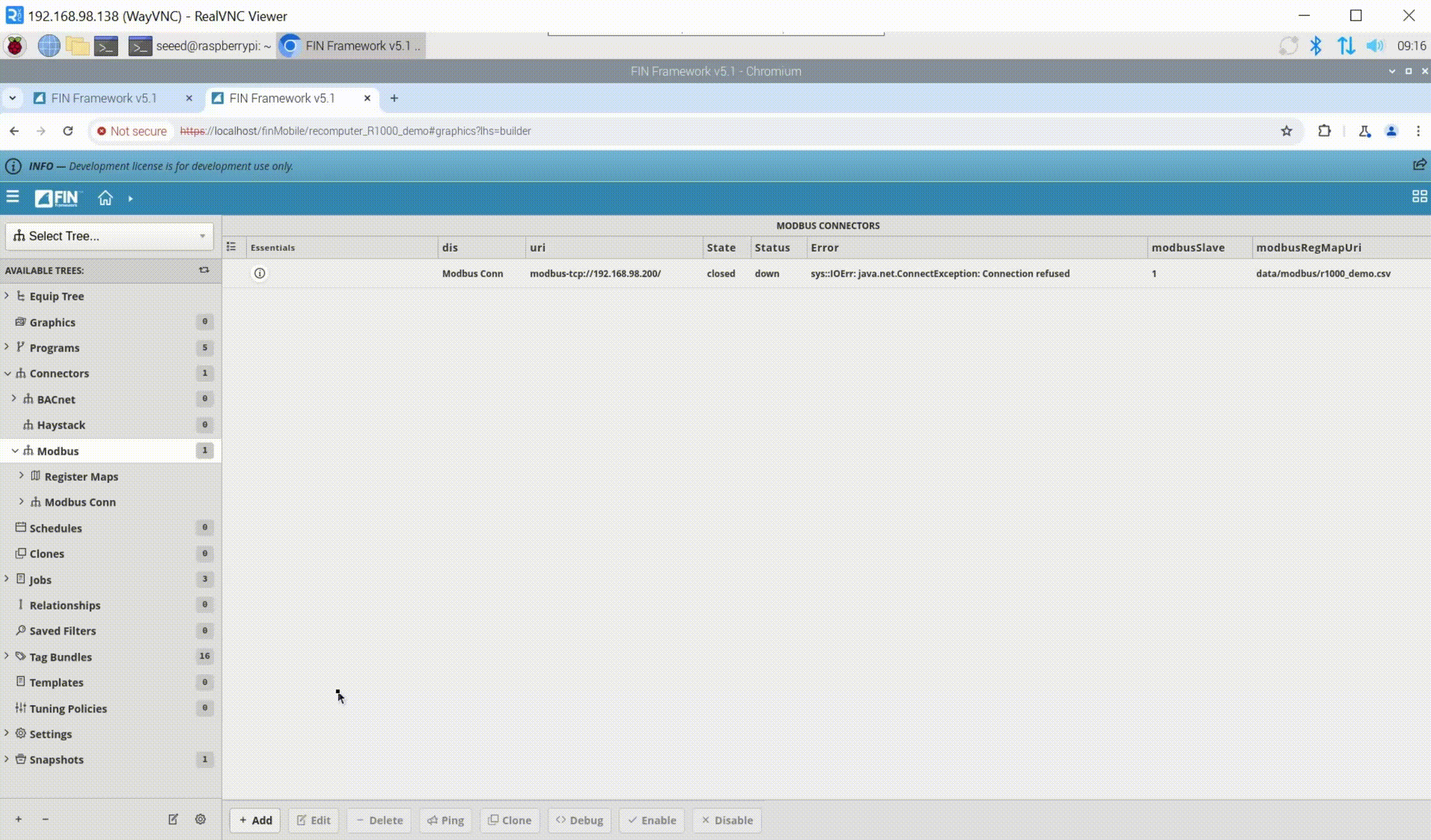The height and width of the screenshot is (840, 1431).
Task: Click the Add button
Action: [x=255, y=820]
